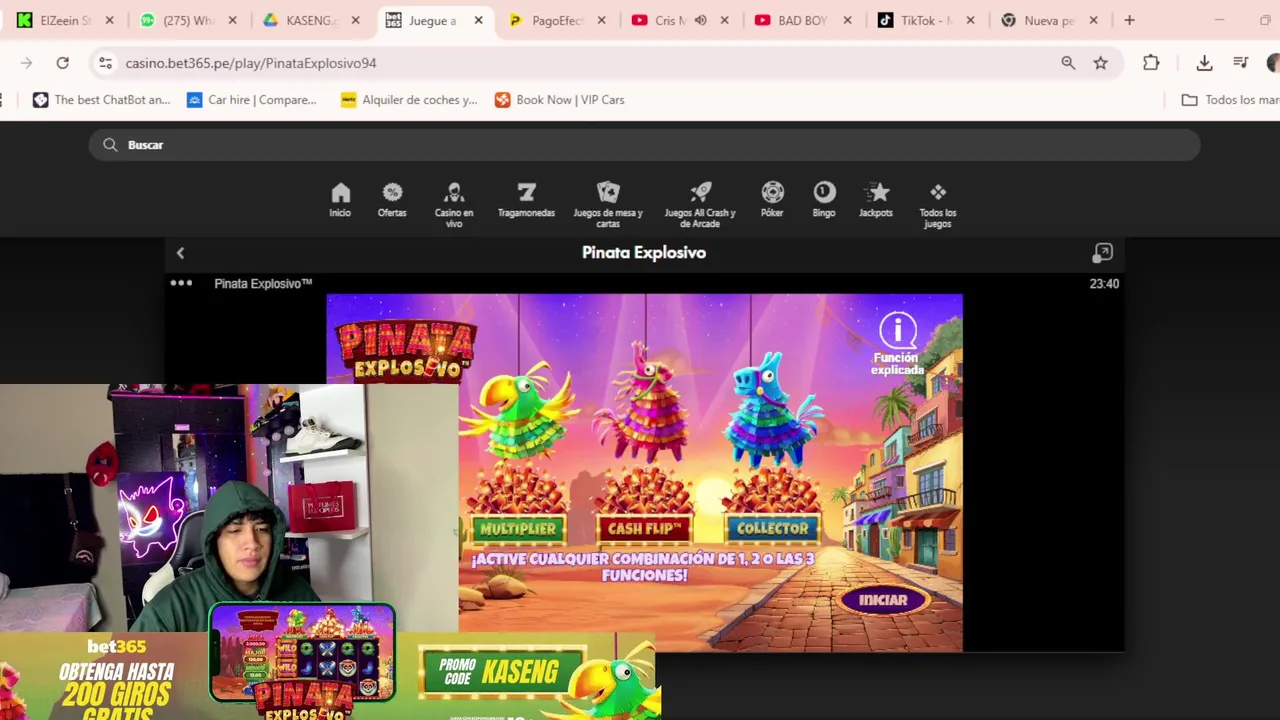
Task: Close the TikTok tab
Action: pyautogui.click(x=970, y=20)
